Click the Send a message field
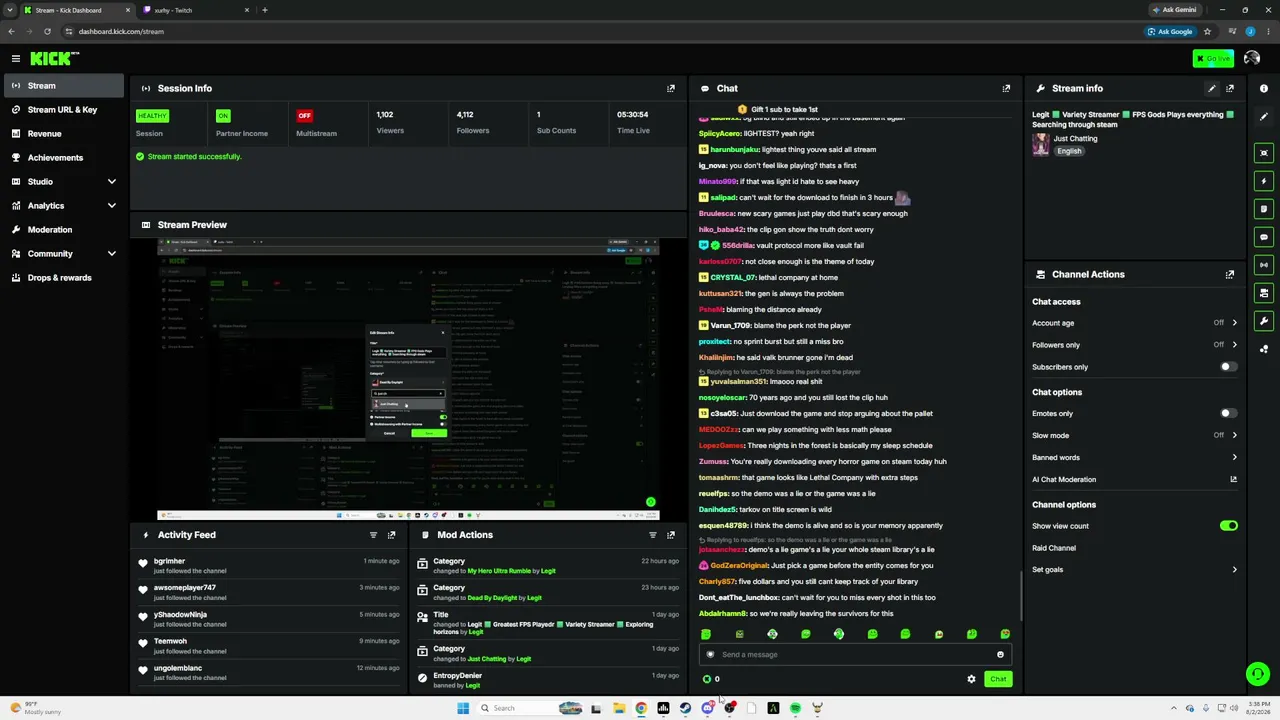The image size is (1280, 720). [856, 655]
